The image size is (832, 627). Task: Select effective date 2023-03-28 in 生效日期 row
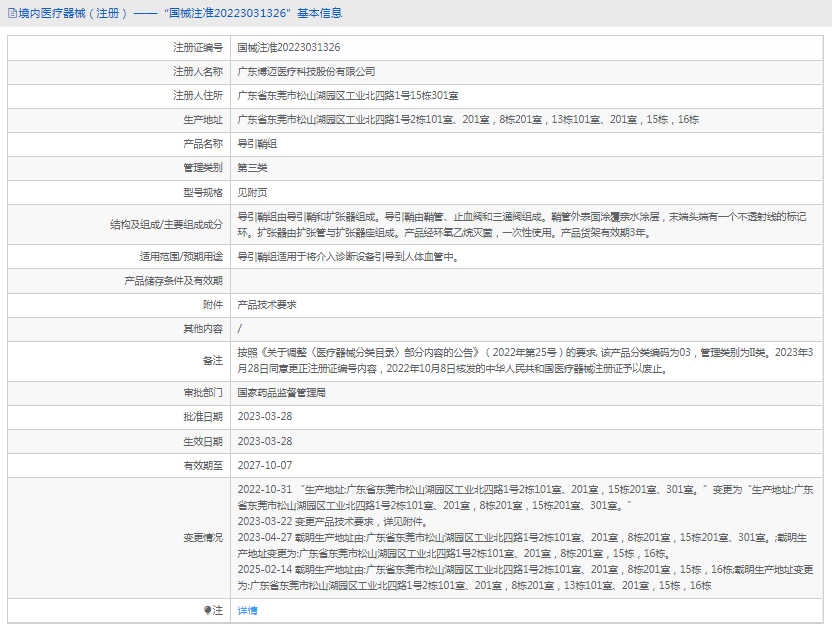(265, 441)
